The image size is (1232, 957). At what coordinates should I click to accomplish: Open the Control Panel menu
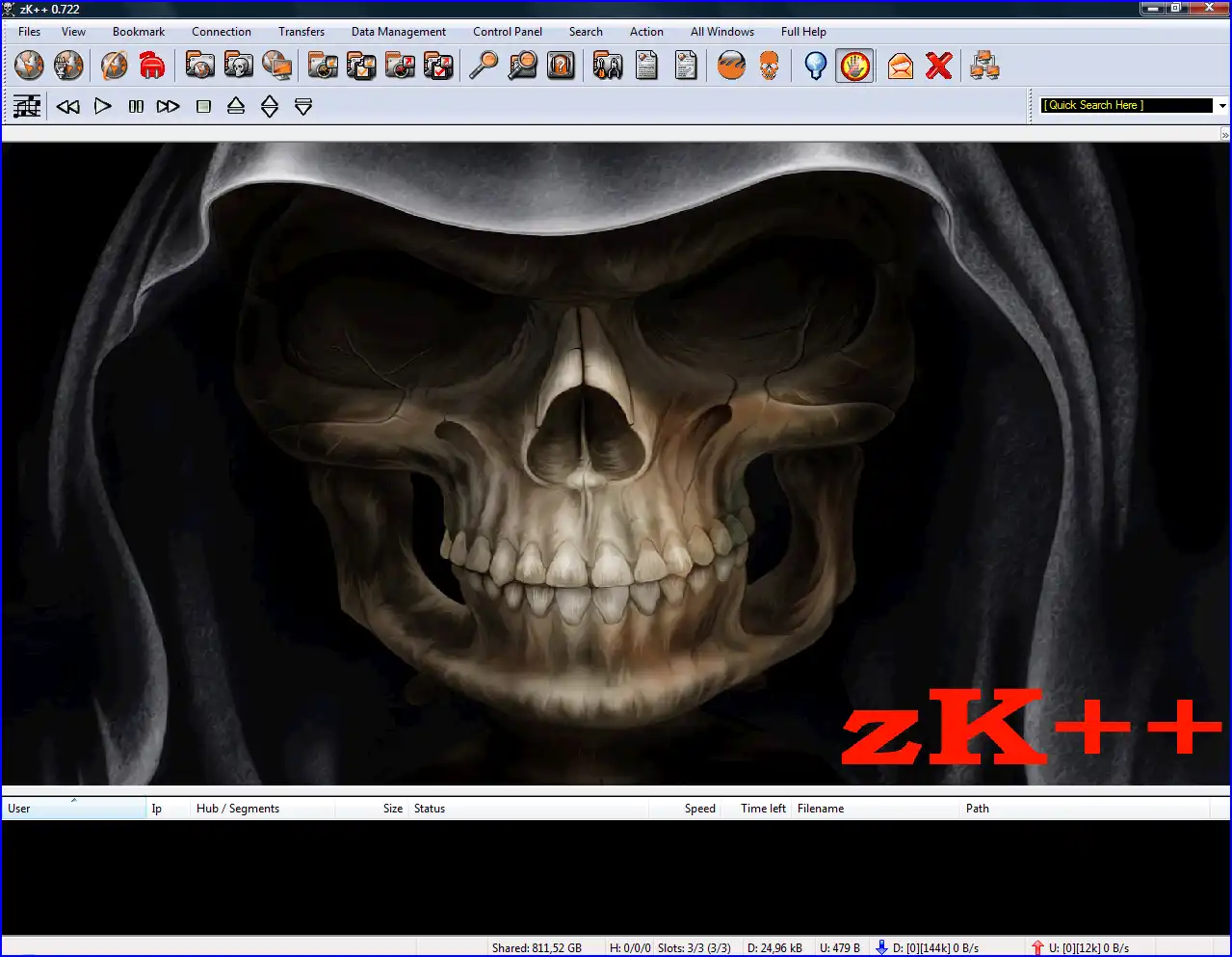[x=508, y=31]
